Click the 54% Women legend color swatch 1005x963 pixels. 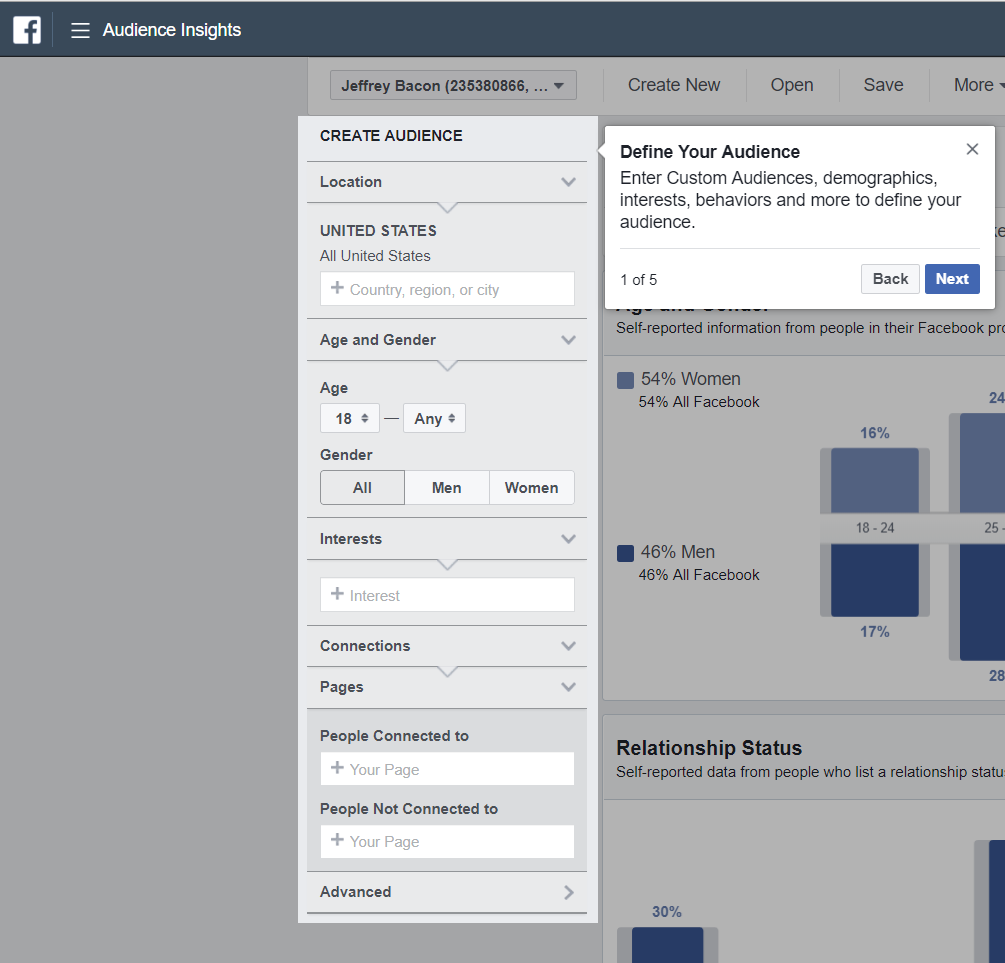coord(625,380)
